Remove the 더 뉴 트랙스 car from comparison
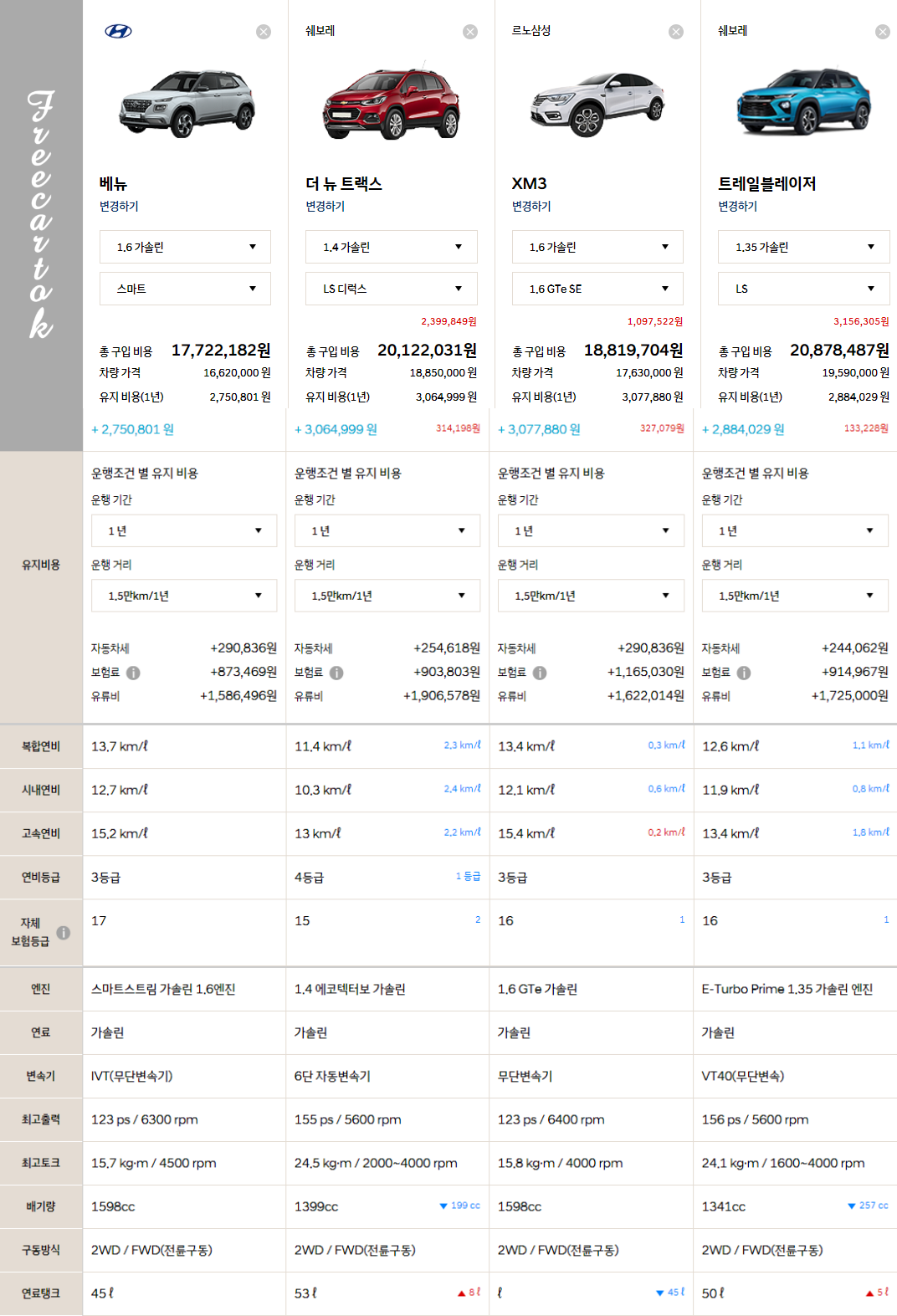This screenshot has width=897, height=1316. coord(470,32)
